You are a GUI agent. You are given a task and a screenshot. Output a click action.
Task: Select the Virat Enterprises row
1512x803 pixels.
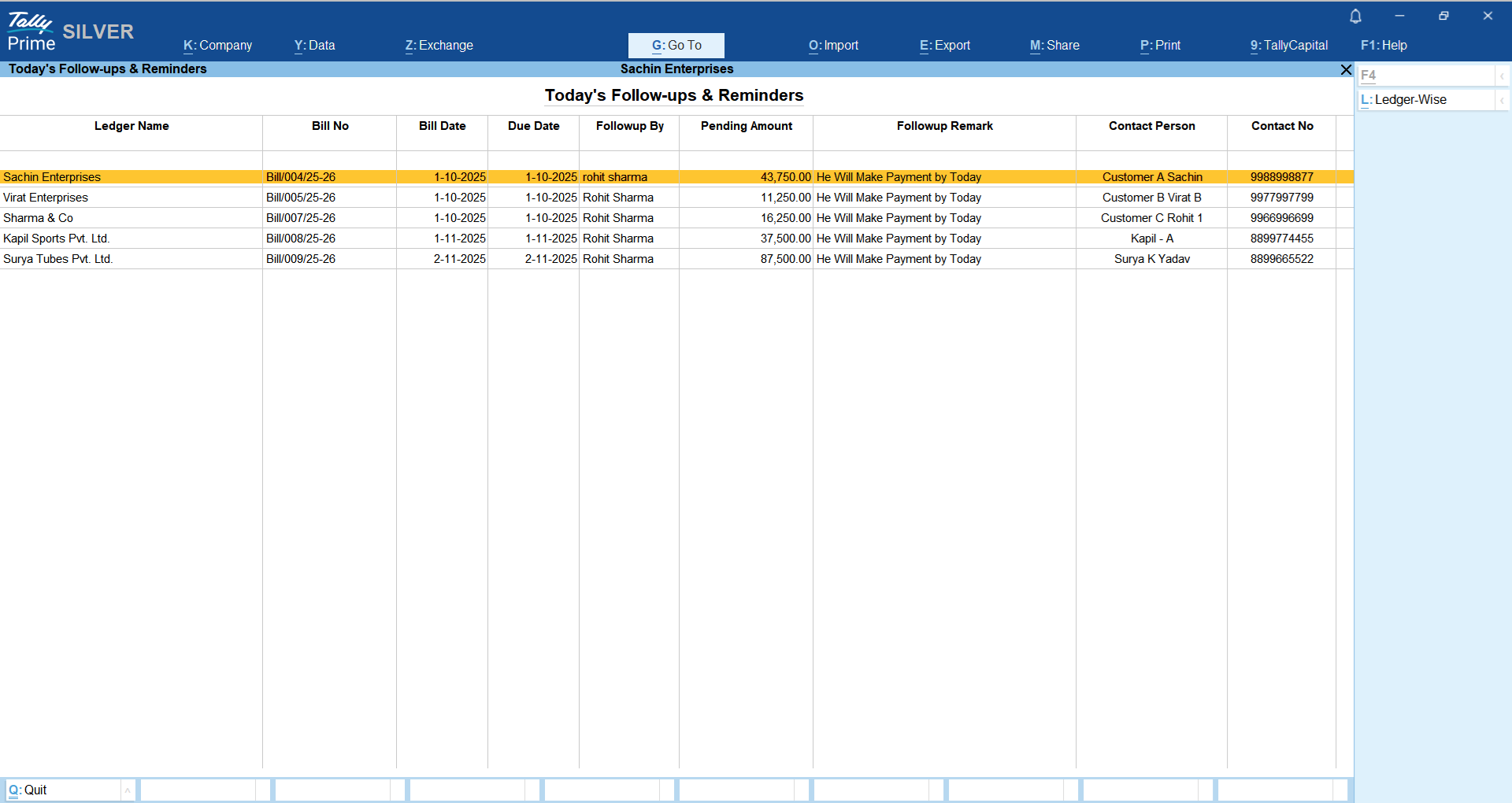(x=46, y=198)
